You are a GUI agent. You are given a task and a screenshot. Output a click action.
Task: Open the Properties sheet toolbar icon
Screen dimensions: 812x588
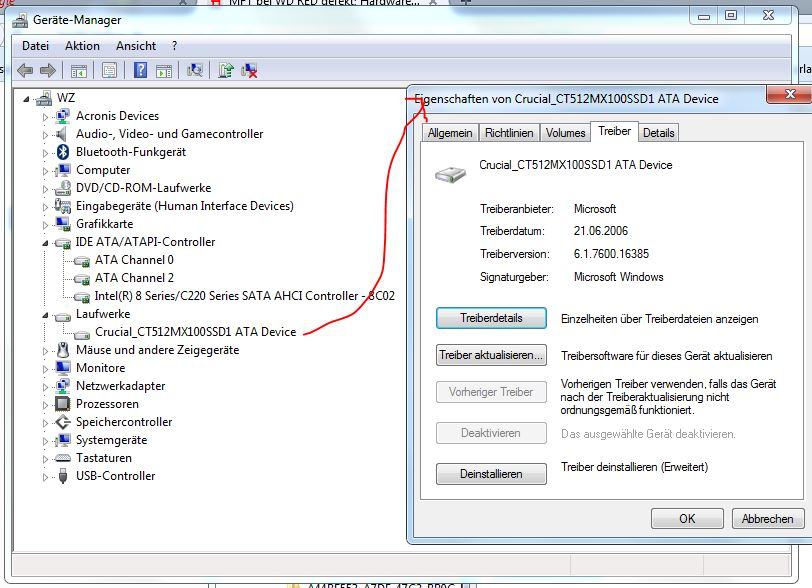(109, 70)
